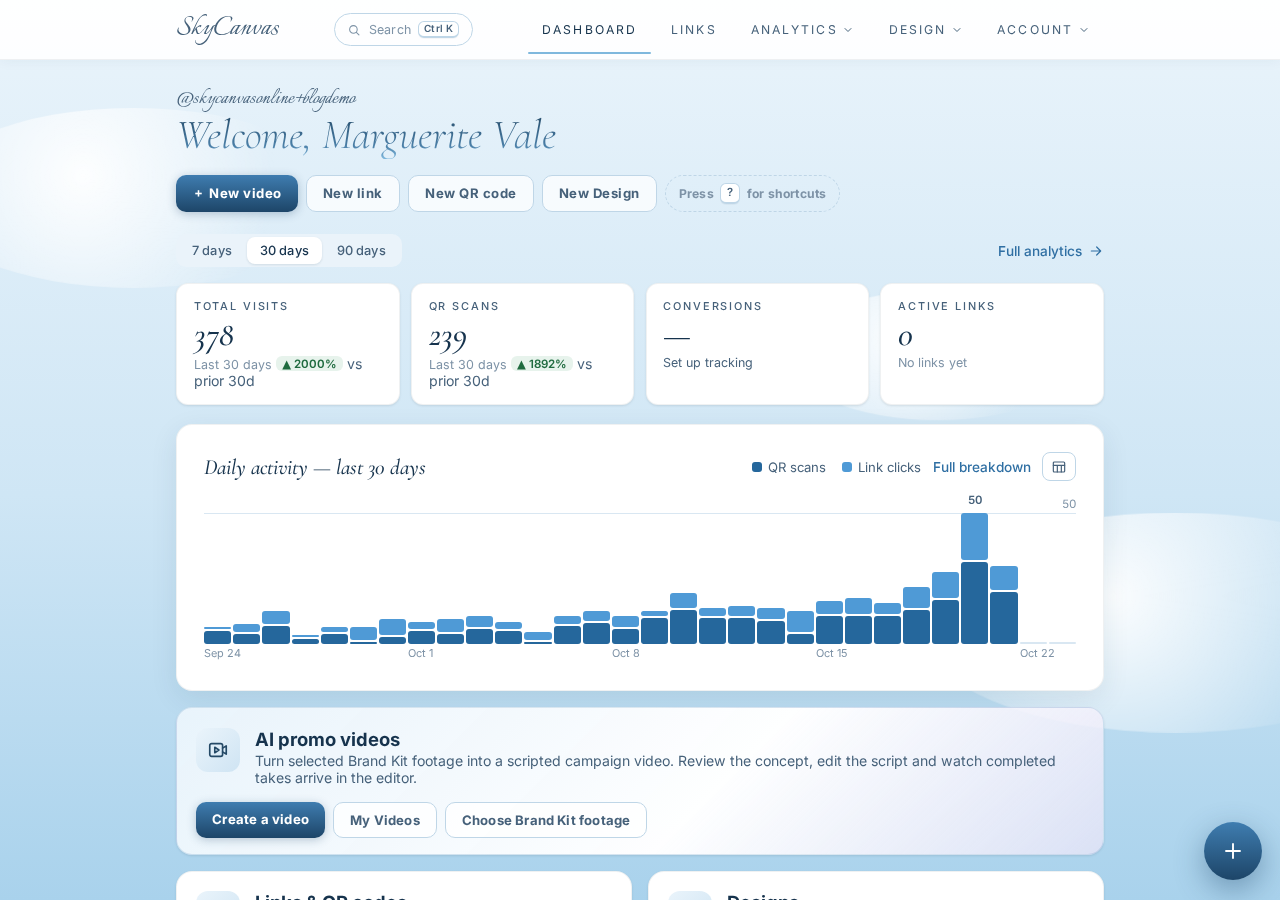Click the question mark shortcut key
Screen dimensions: 1280x900
[x=730, y=193]
